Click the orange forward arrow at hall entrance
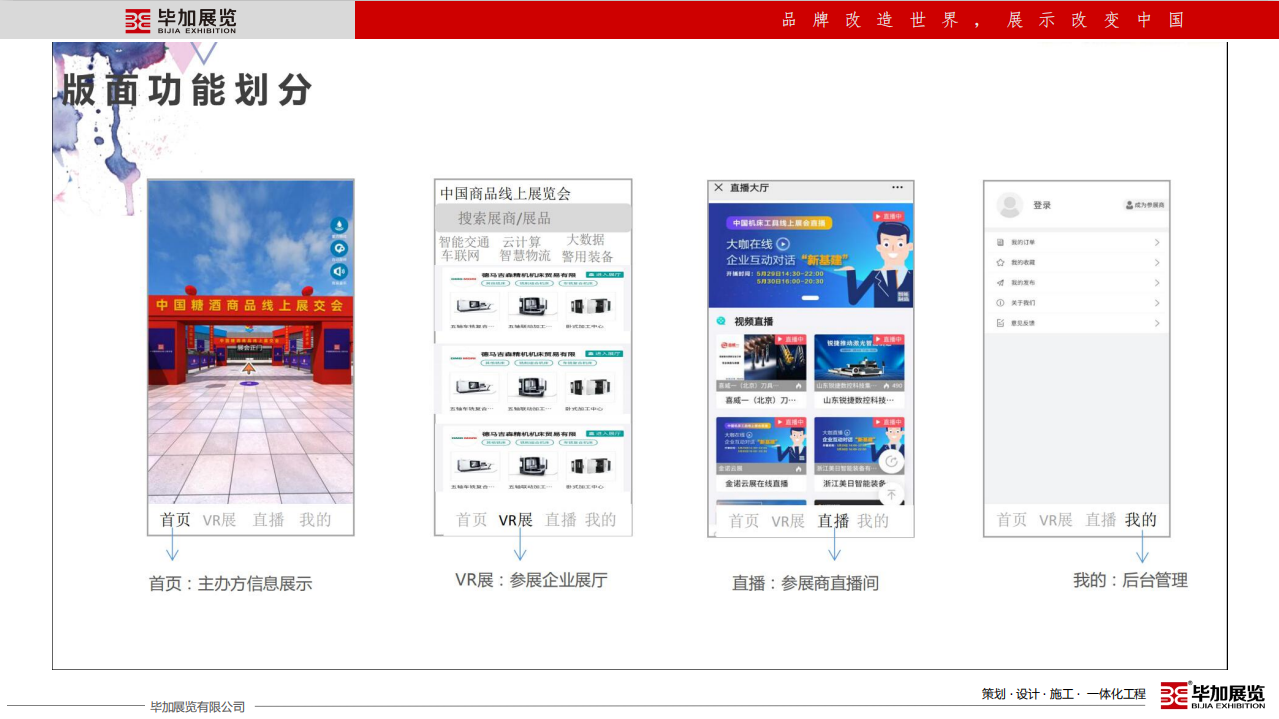1279x719 pixels. tap(249, 367)
